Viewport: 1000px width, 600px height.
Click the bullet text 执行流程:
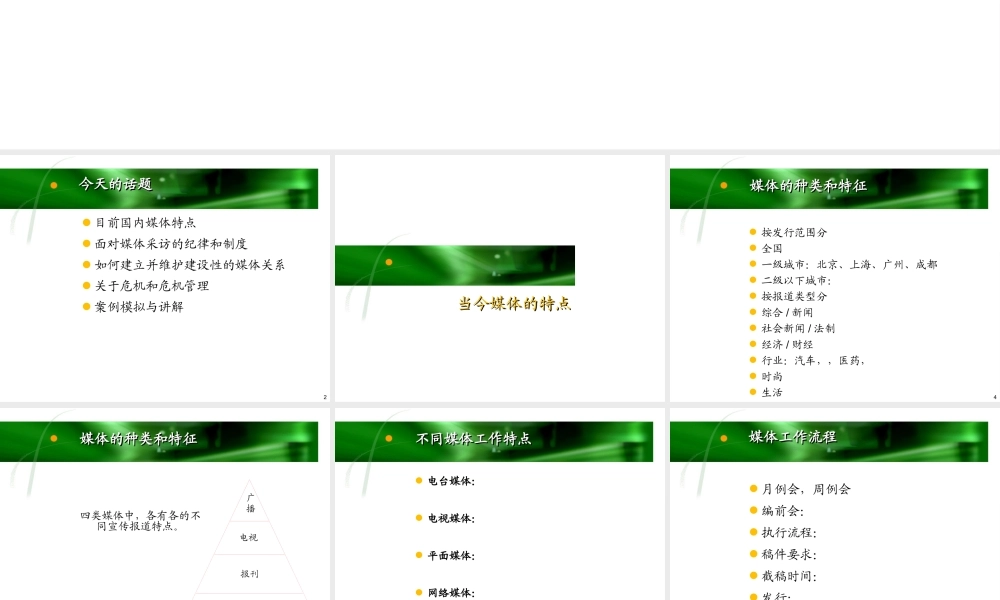(789, 532)
